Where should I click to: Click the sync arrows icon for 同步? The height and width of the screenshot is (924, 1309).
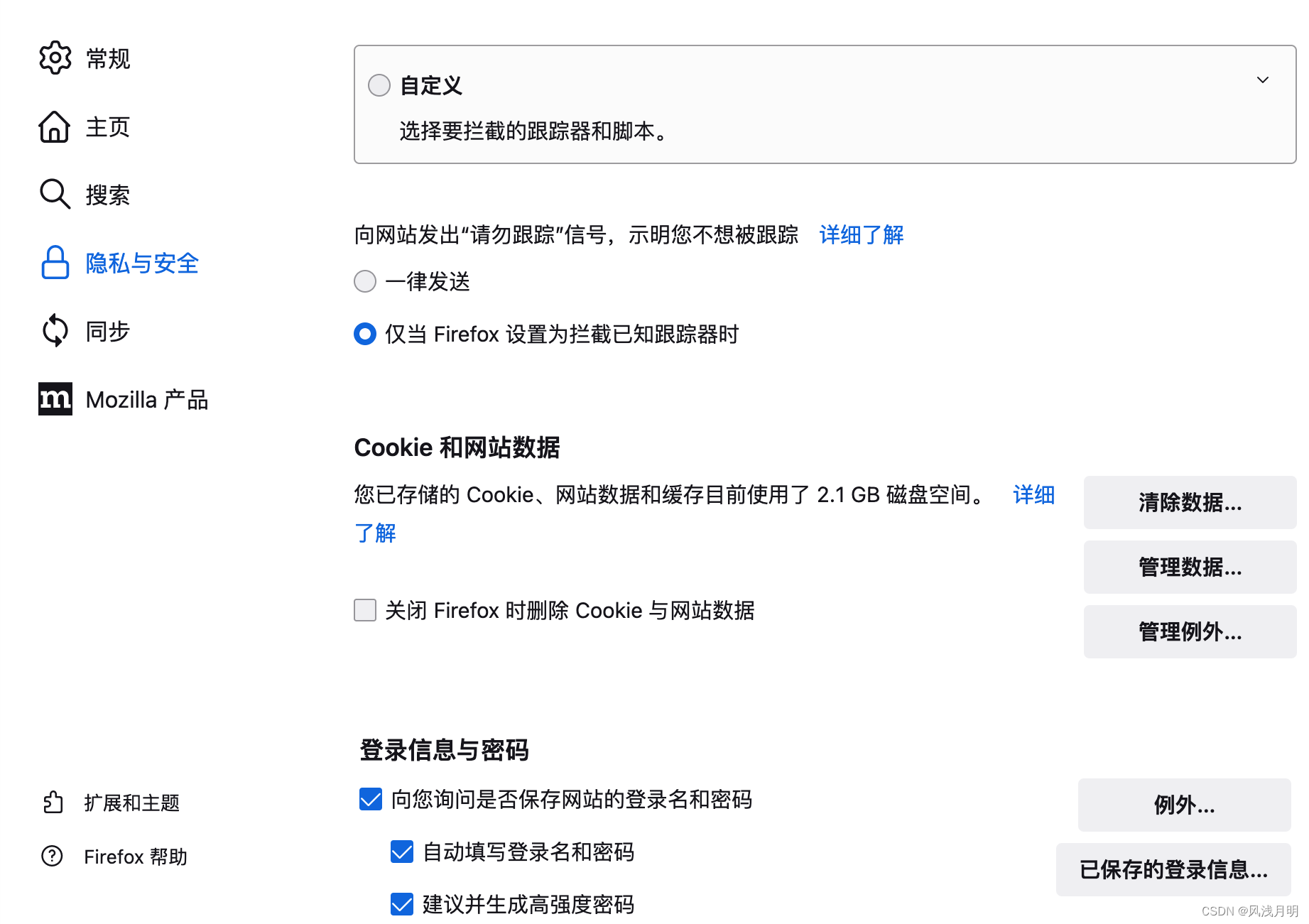[55, 330]
